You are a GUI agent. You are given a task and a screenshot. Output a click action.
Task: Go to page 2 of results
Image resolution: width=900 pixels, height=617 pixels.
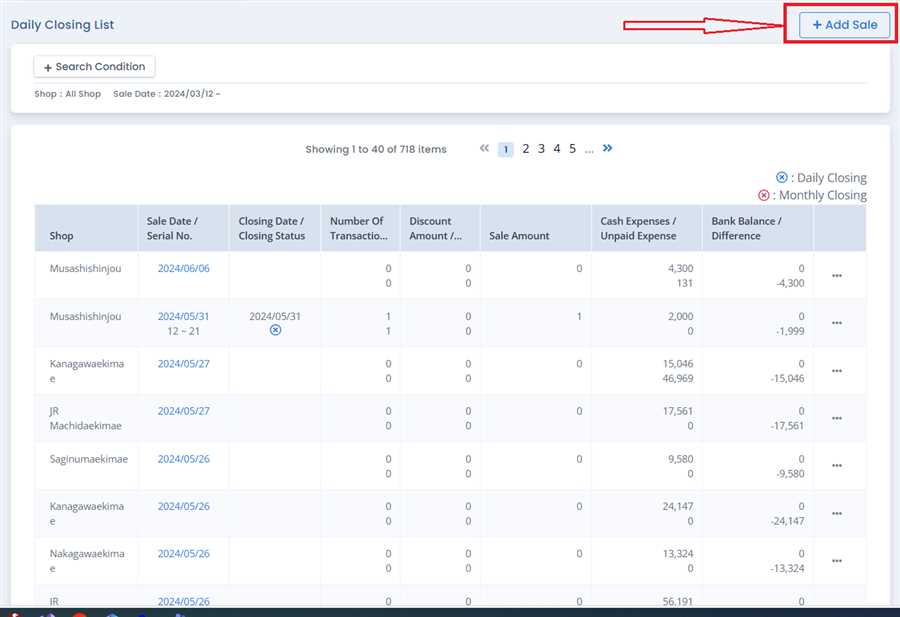(x=526, y=149)
